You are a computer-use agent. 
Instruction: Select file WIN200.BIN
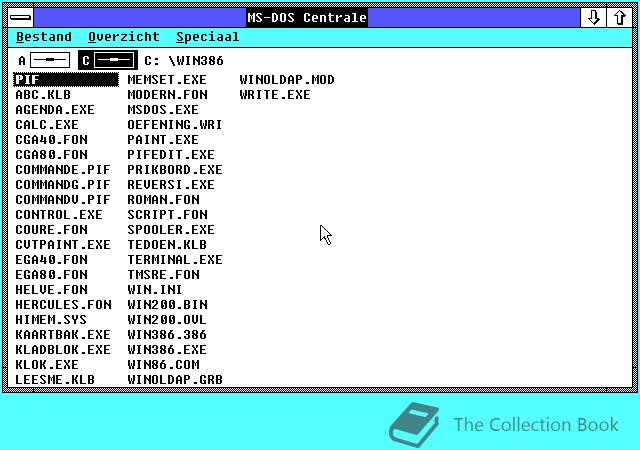(x=167, y=305)
